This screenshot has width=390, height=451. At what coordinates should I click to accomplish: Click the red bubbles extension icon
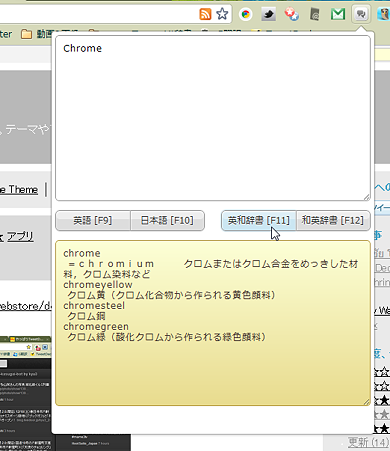[x=291, y=14]
